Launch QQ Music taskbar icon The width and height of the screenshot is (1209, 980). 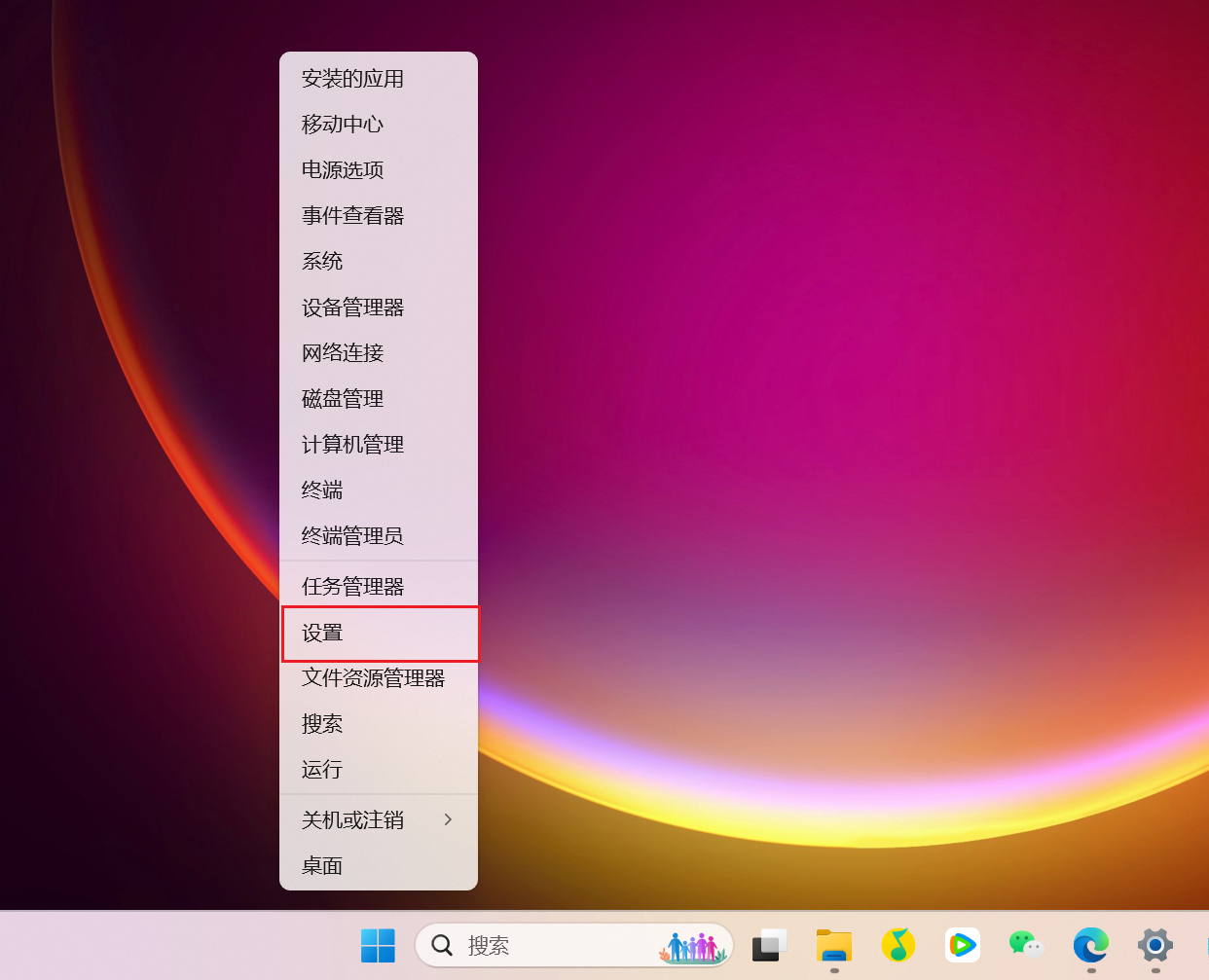[x=898, y=945]
